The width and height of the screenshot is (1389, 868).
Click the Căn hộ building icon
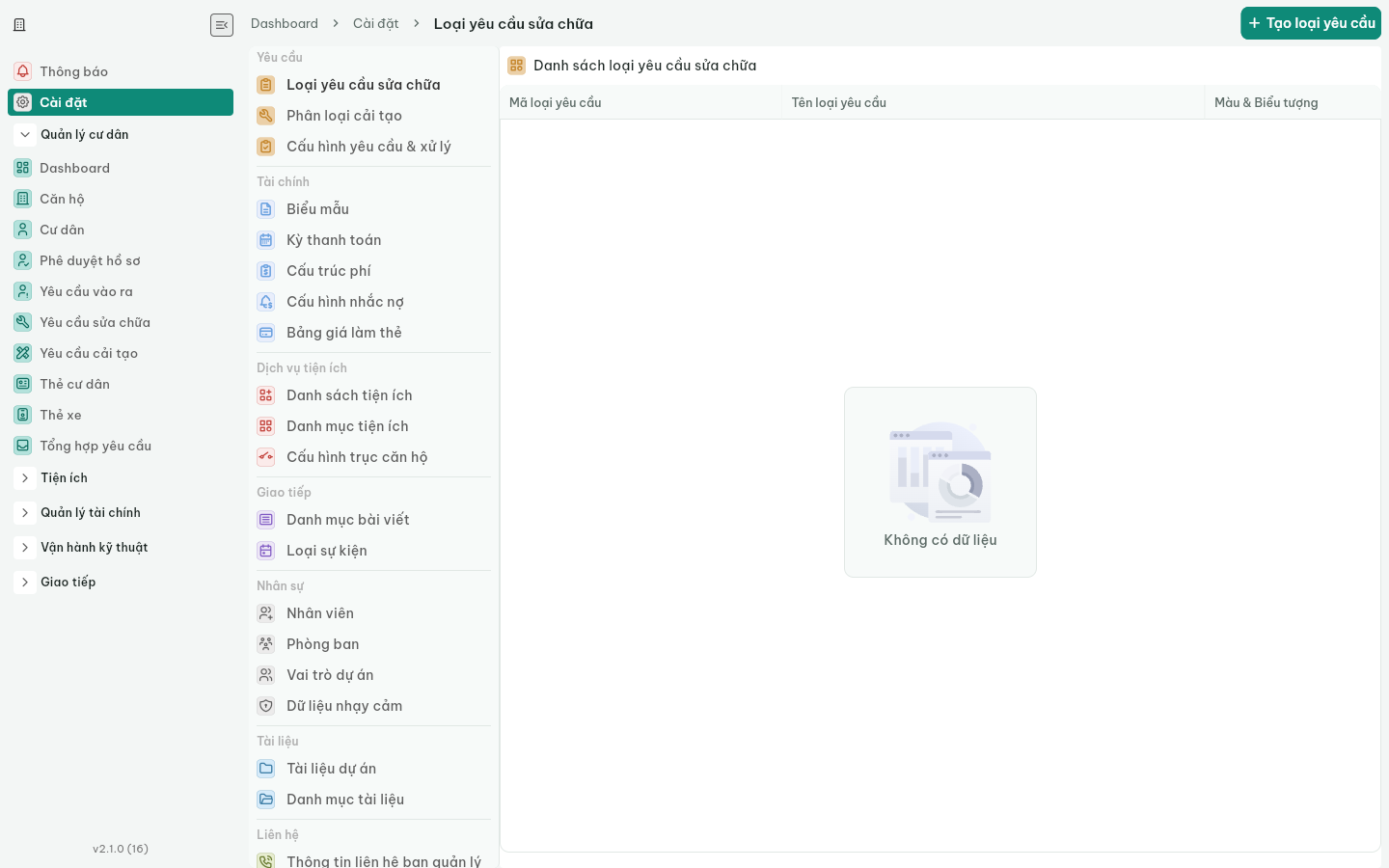pos(23,199)
